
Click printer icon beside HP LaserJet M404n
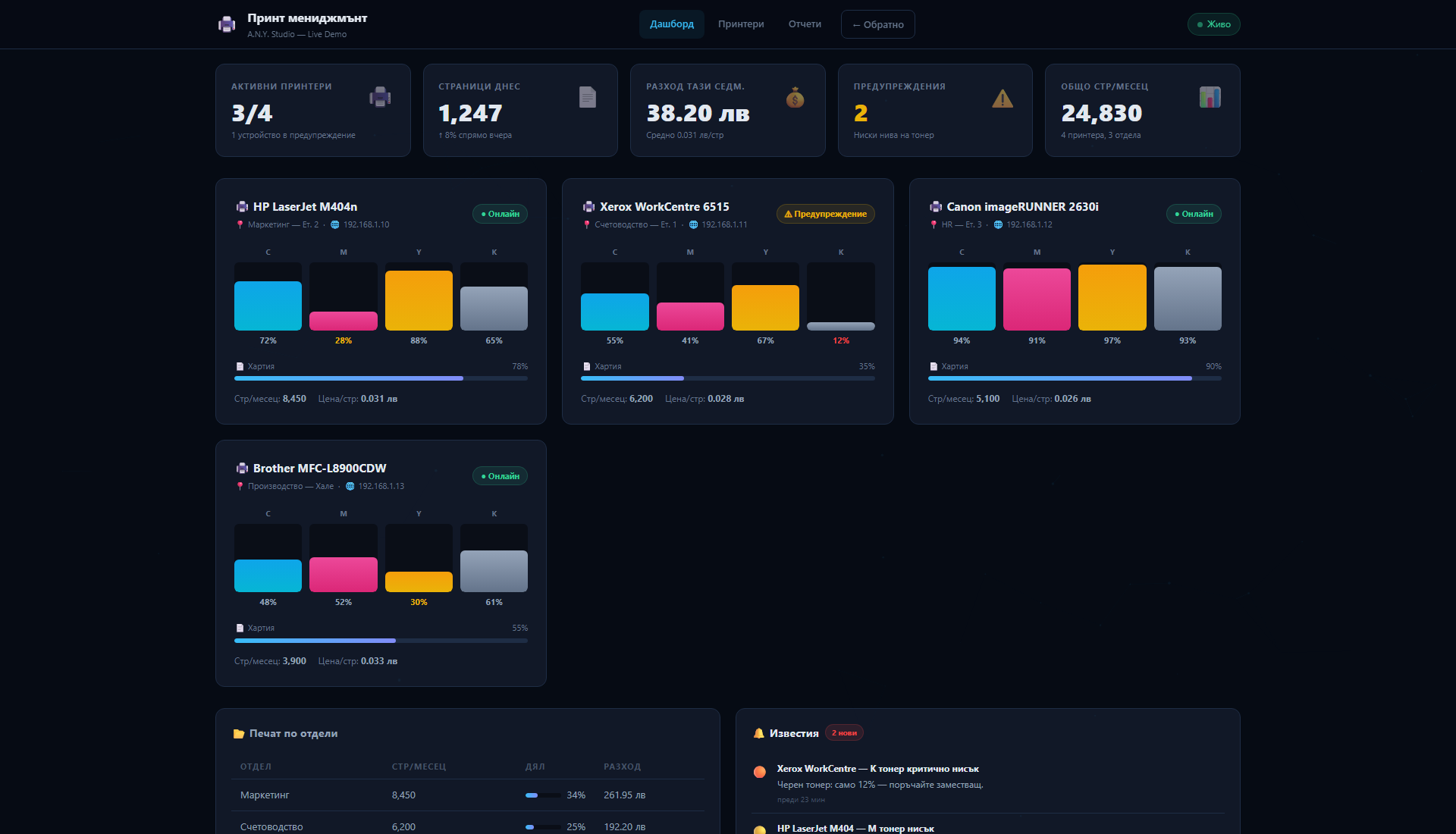(242, 207)
